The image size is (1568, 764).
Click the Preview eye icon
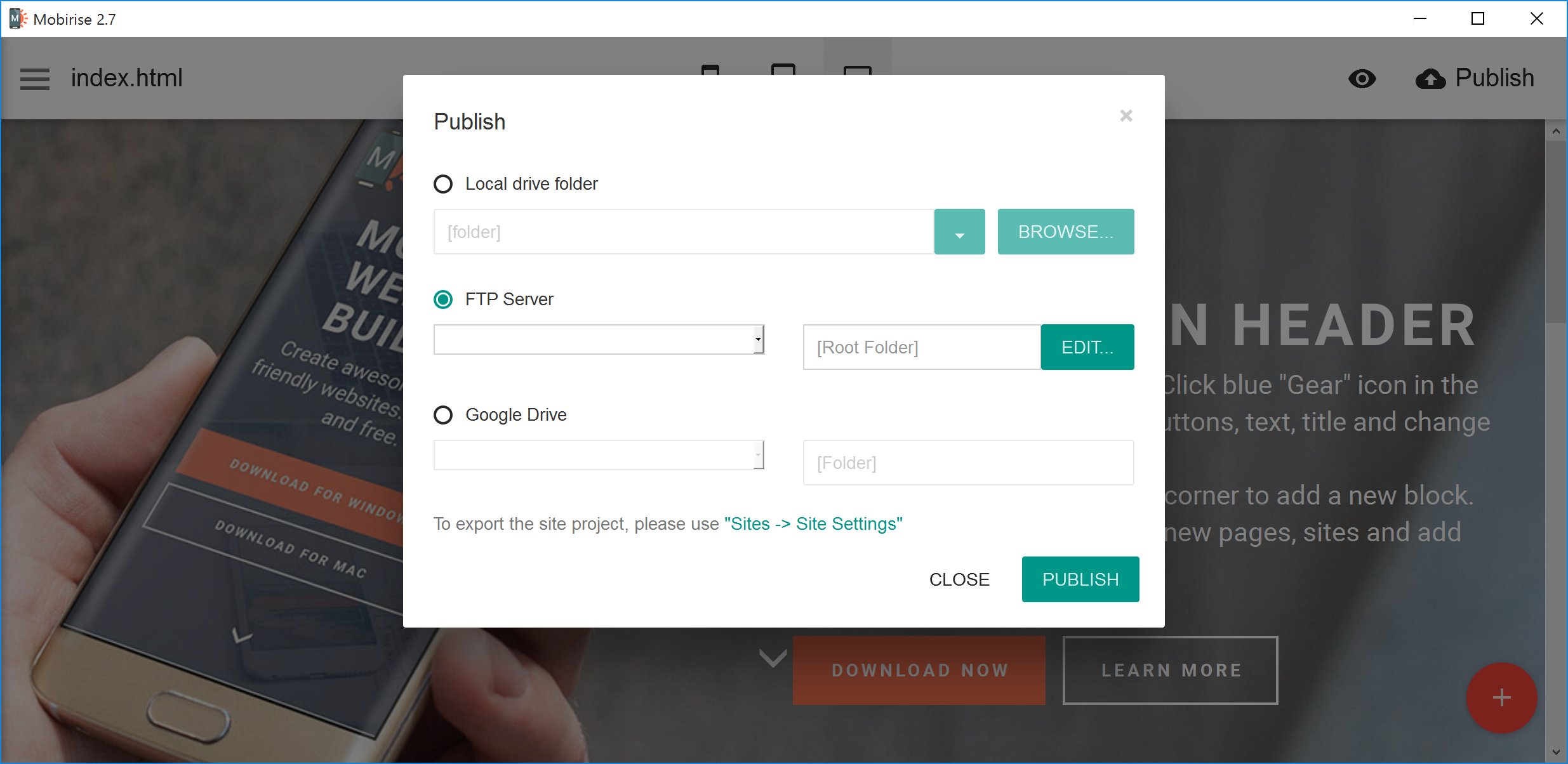[x=1362, y=79]
